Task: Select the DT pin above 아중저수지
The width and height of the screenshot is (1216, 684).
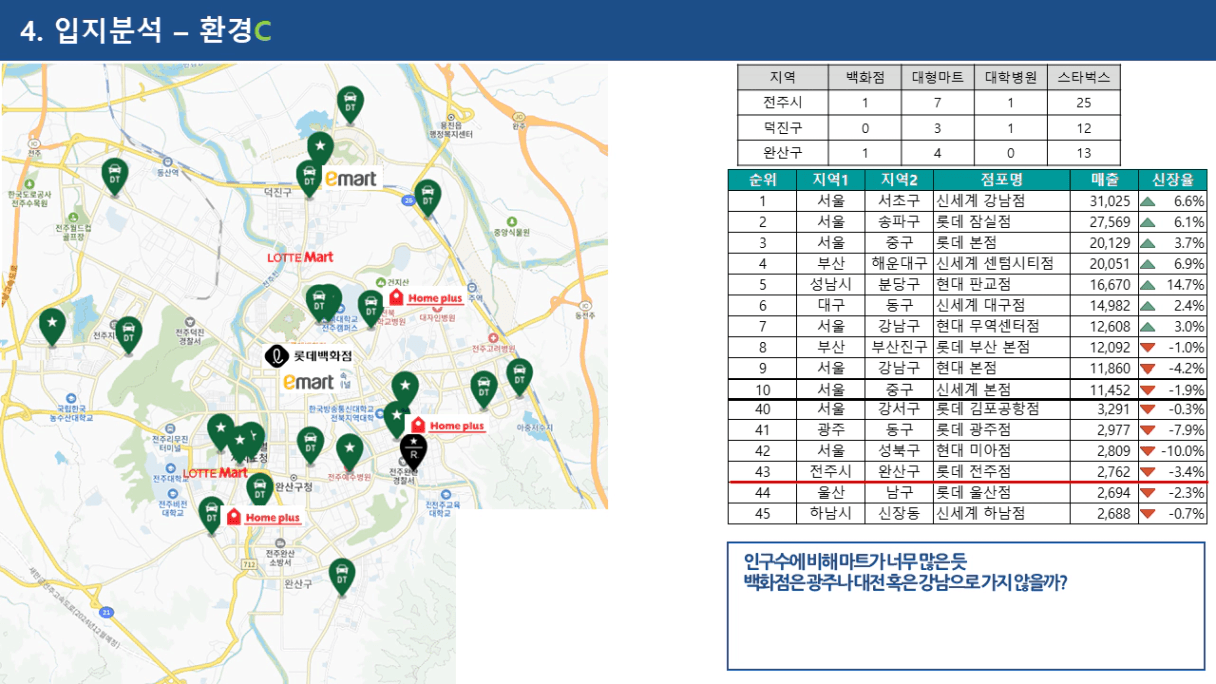Action: (x=519, y=377)
